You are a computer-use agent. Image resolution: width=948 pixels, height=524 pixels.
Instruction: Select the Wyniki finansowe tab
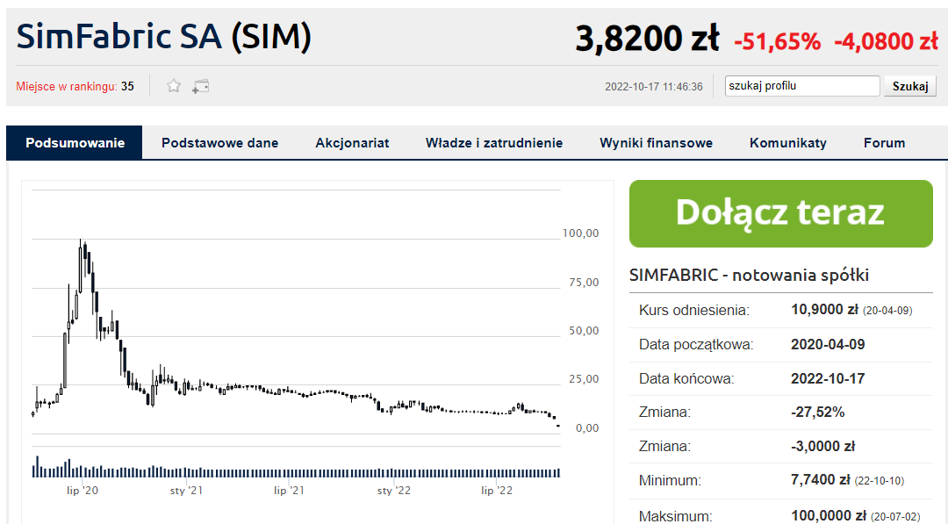click(656, 143)
